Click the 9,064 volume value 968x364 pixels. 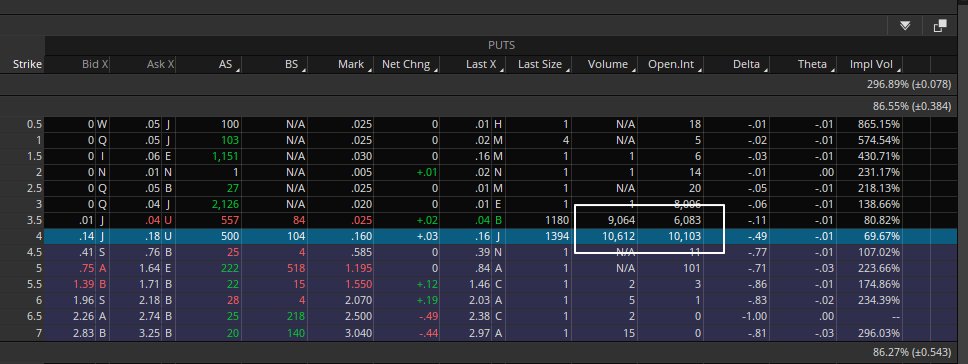coord(620,220)
